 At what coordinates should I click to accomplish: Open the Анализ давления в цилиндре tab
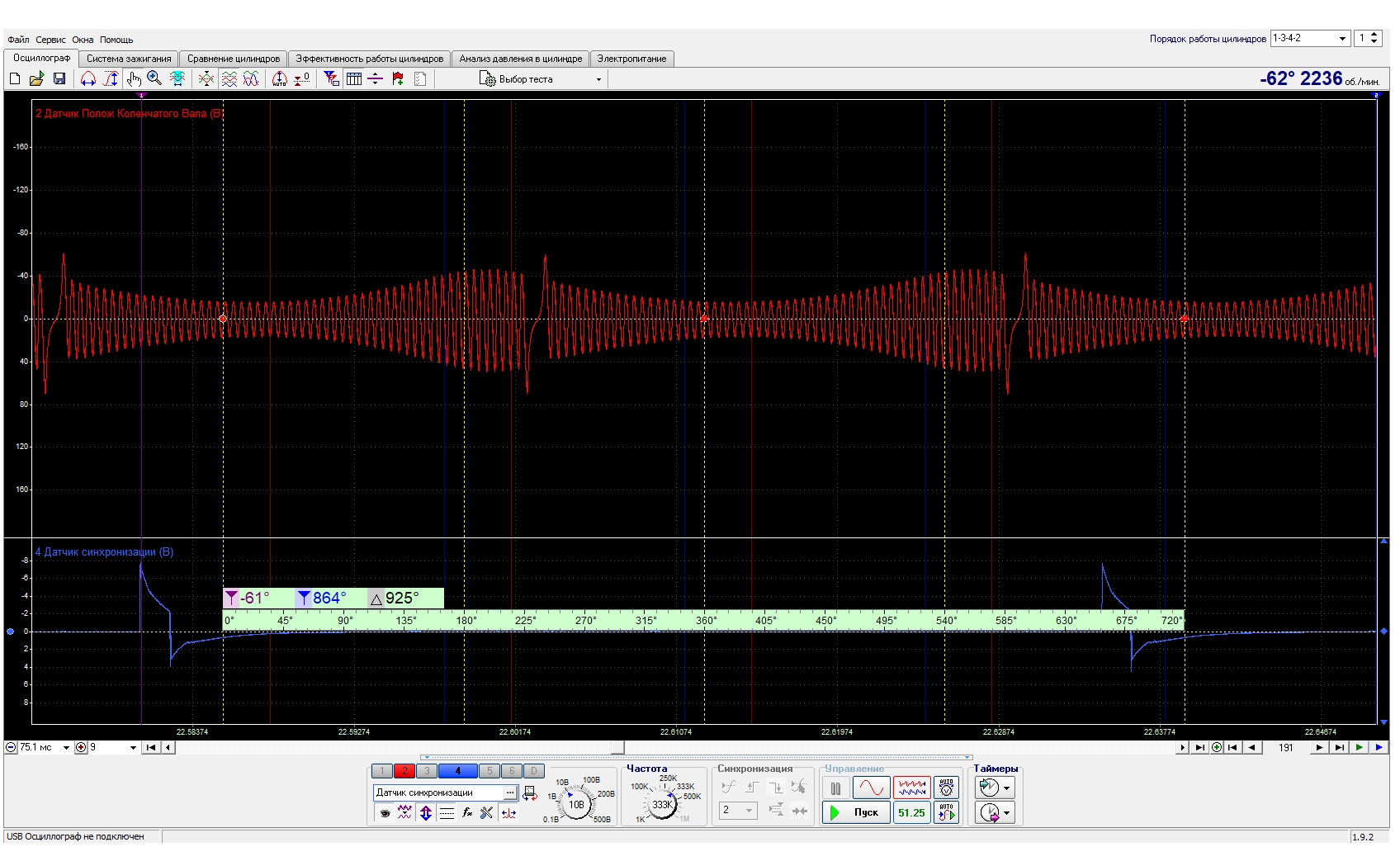521,59
